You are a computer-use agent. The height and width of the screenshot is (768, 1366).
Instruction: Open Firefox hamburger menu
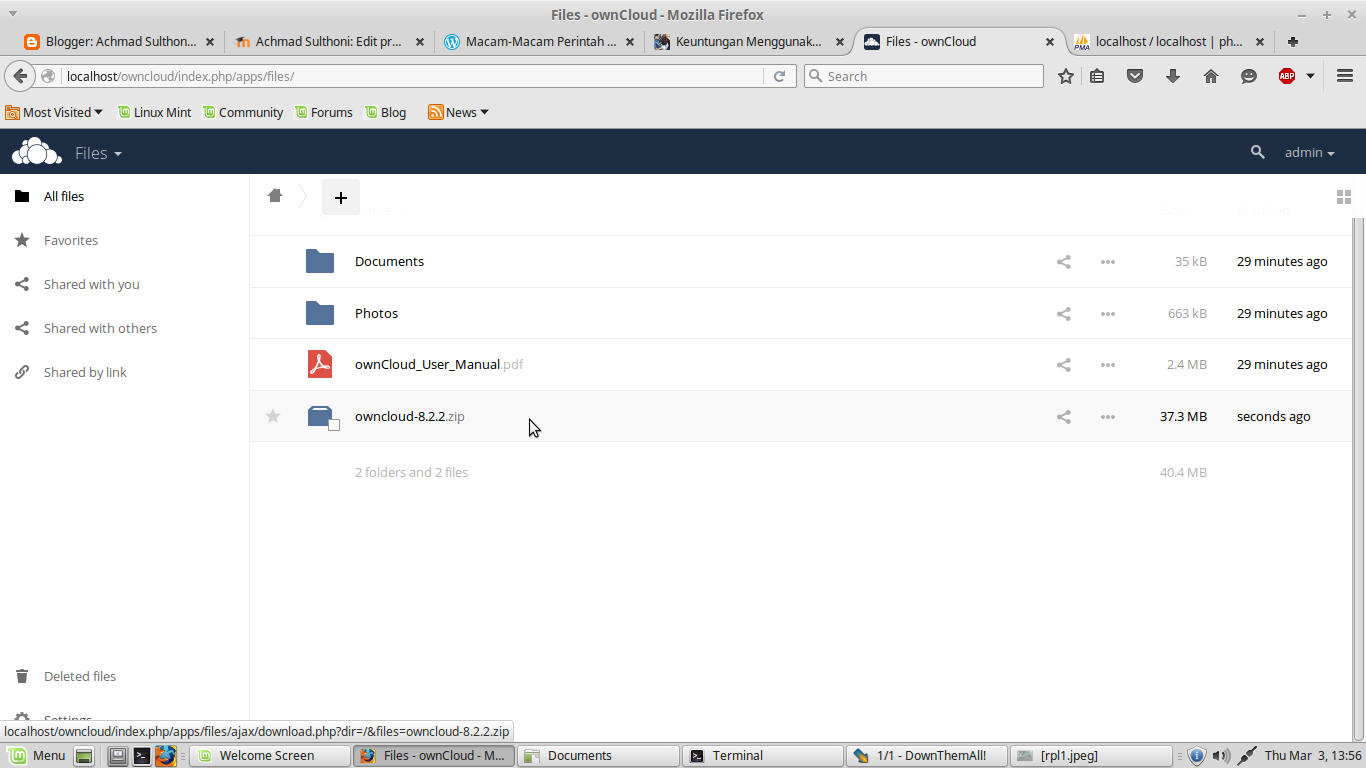click(1345, 76)
